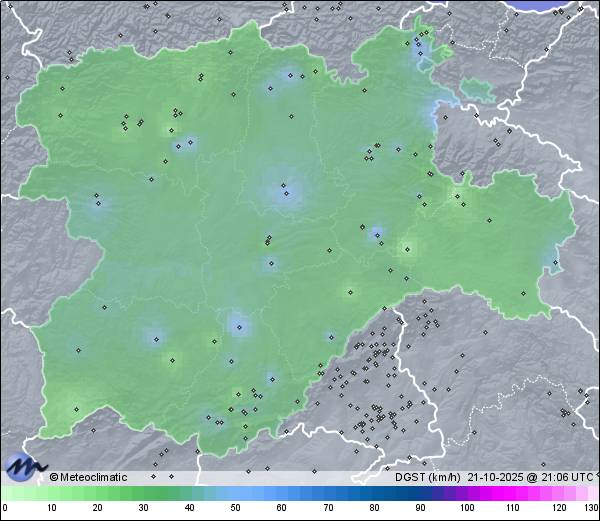Viewport: 600px width, 521px height.
Task: Select the blue gust streak at the northeastern tip
Action: [424, 52]
